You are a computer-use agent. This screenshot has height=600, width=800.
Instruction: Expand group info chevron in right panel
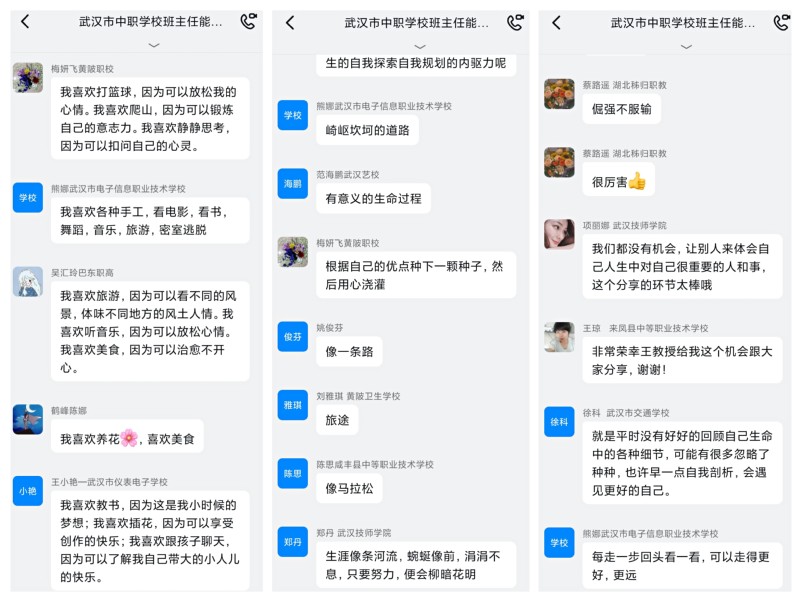click(x=687, y=46)
